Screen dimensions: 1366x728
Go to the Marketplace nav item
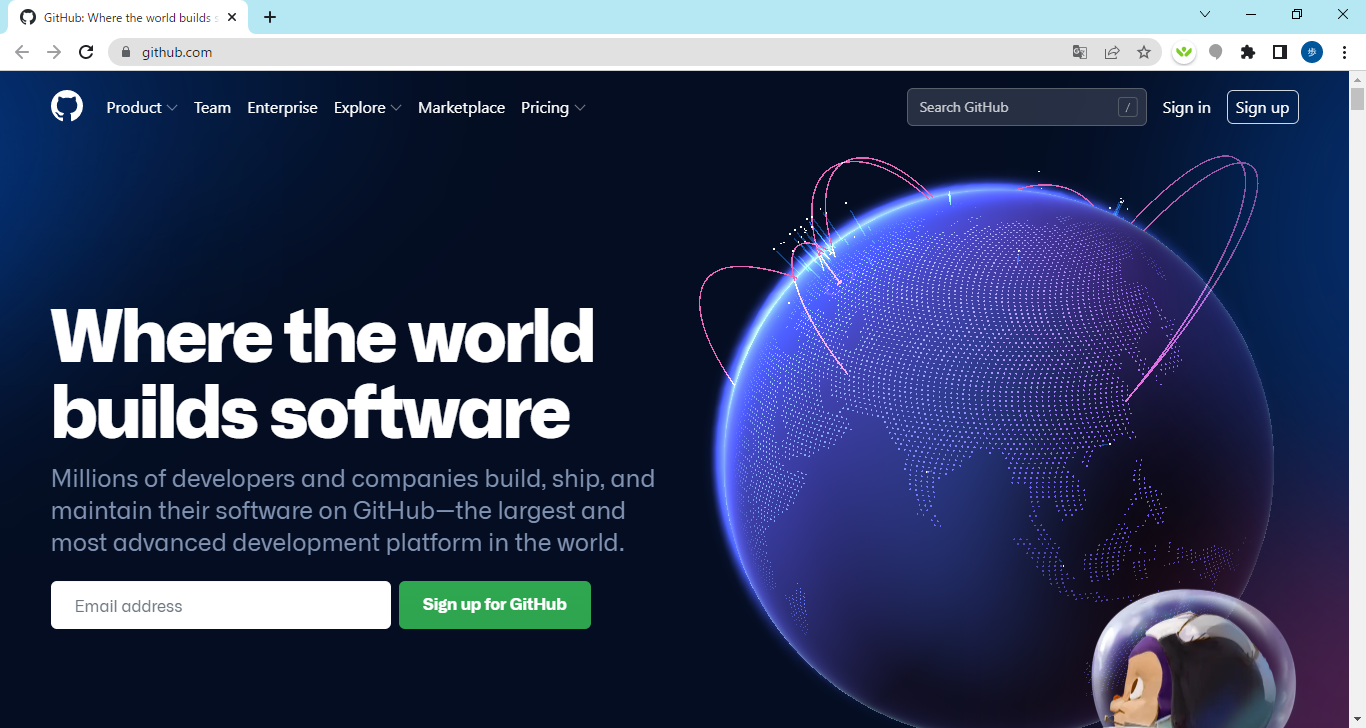point(461,108)
